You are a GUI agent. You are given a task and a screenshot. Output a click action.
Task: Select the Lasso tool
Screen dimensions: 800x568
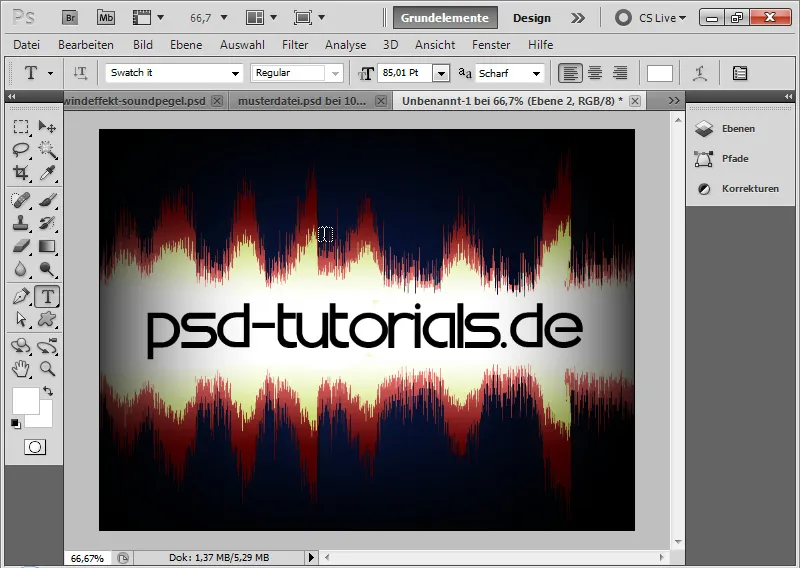coord(21,150)
